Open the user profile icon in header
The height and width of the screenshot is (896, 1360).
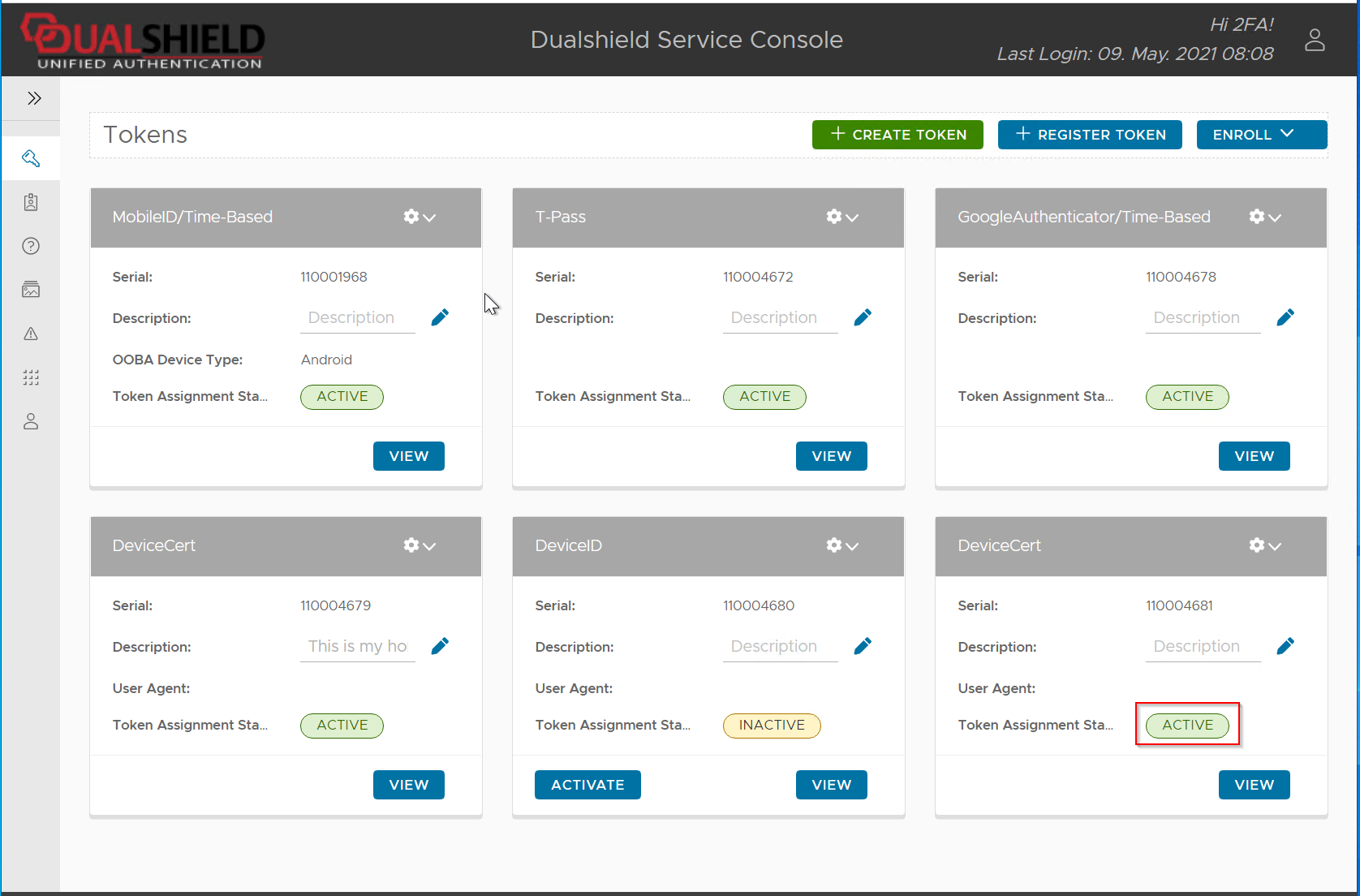coord(1315,40)
